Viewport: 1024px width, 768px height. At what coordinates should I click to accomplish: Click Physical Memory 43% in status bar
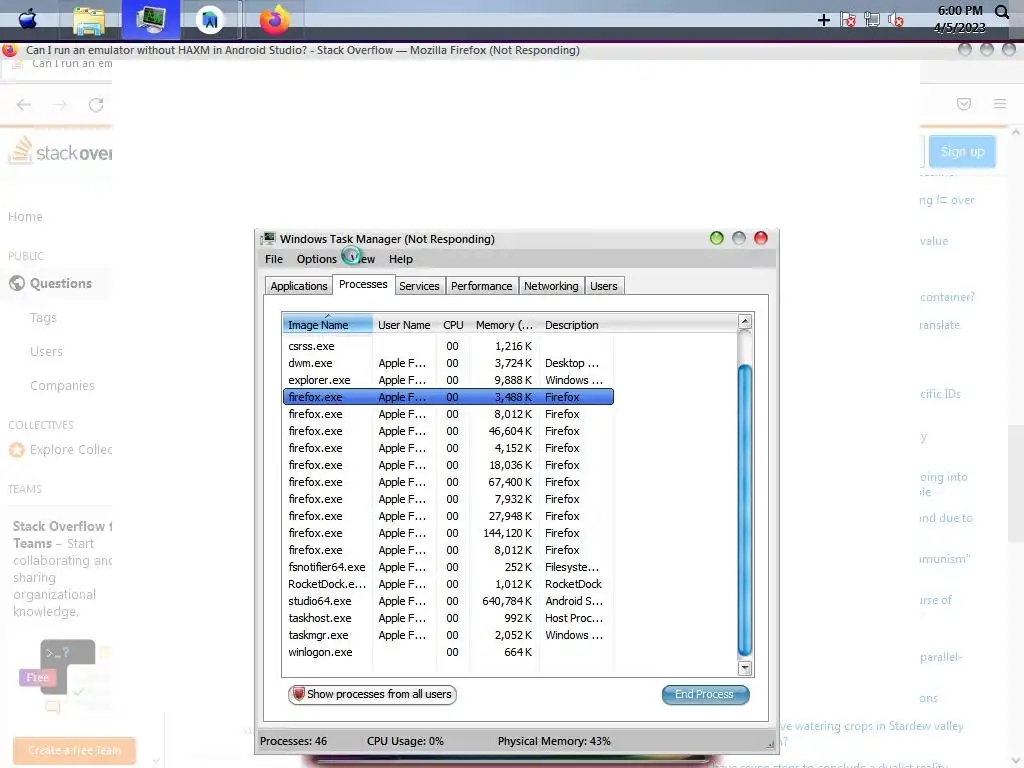pyautogui.click(x=554, y=741)
